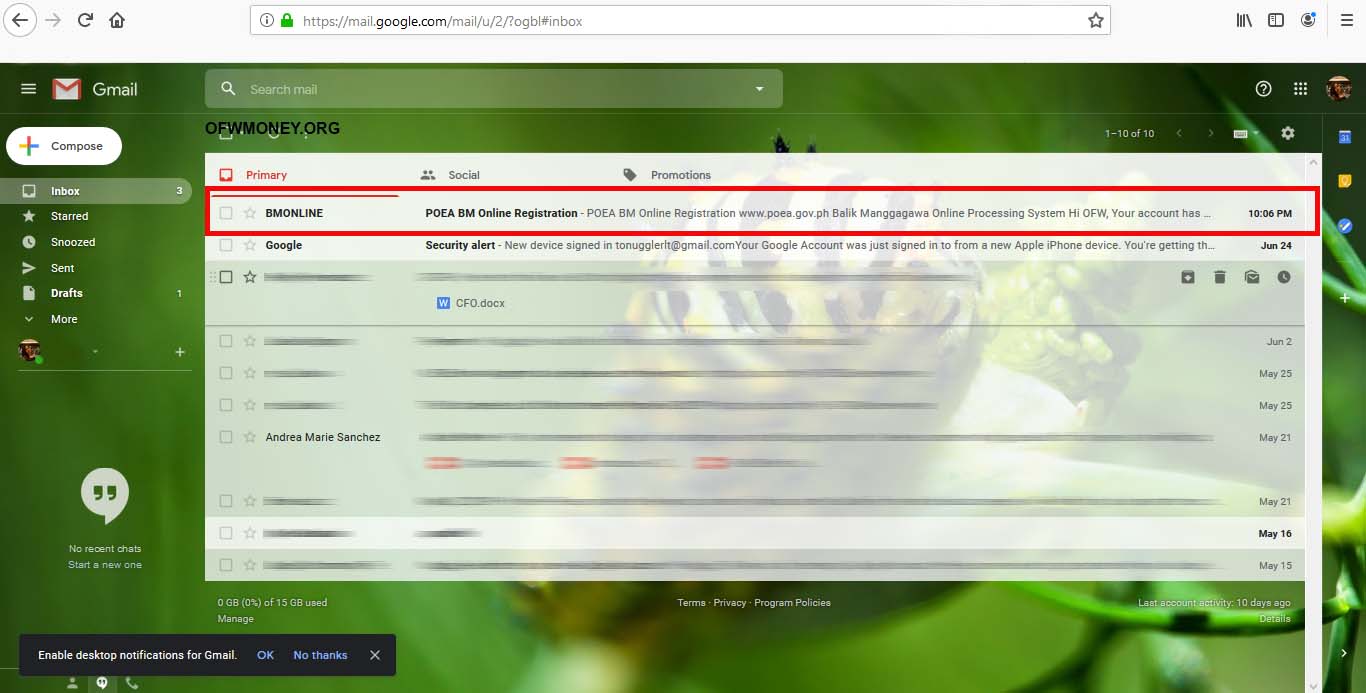1366x693 pixels.
Task: Snooze the CFO.docx email
Action: [x=1284, y=277]
